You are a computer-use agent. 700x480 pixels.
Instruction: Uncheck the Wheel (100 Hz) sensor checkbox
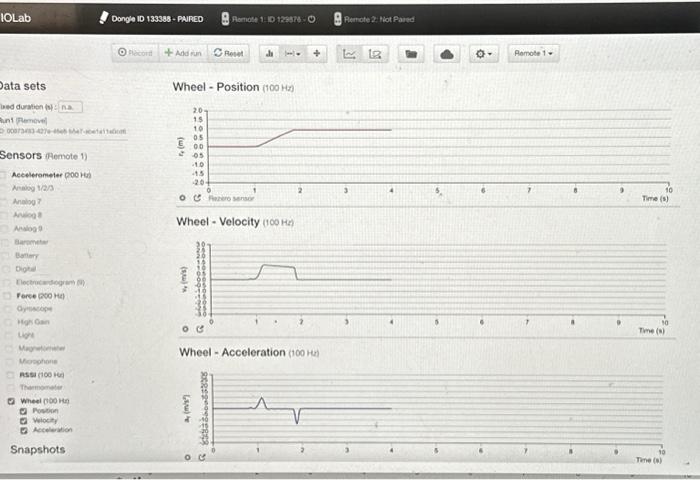pos(11,401)
